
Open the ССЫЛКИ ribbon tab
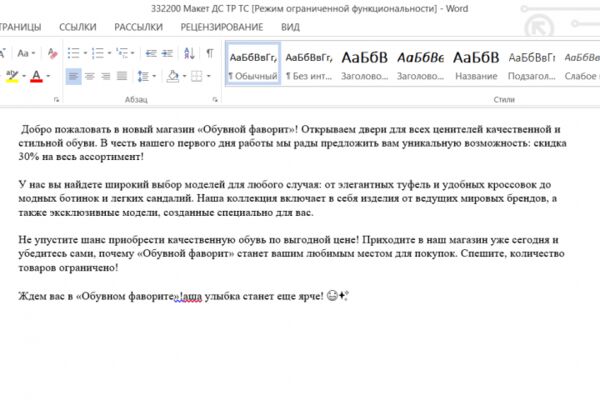pyautogui.click(x=78, y=27)
